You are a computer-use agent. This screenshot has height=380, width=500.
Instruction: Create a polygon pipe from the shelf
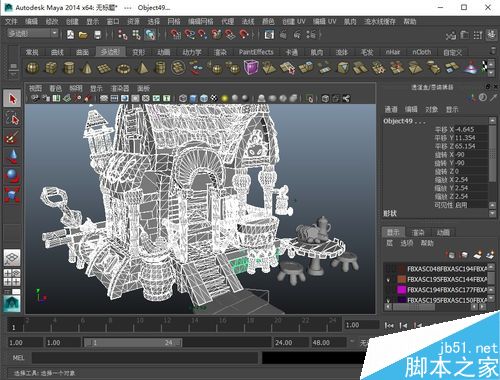[x=160, y=68]
